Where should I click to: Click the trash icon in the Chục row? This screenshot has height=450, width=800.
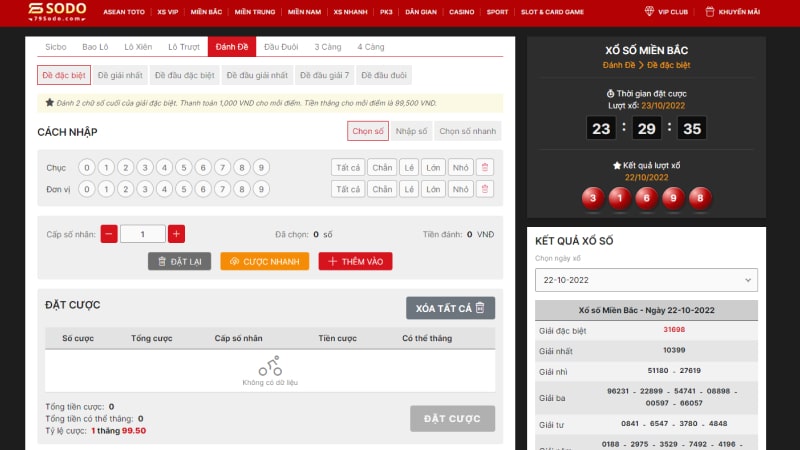tap(484, 167)
